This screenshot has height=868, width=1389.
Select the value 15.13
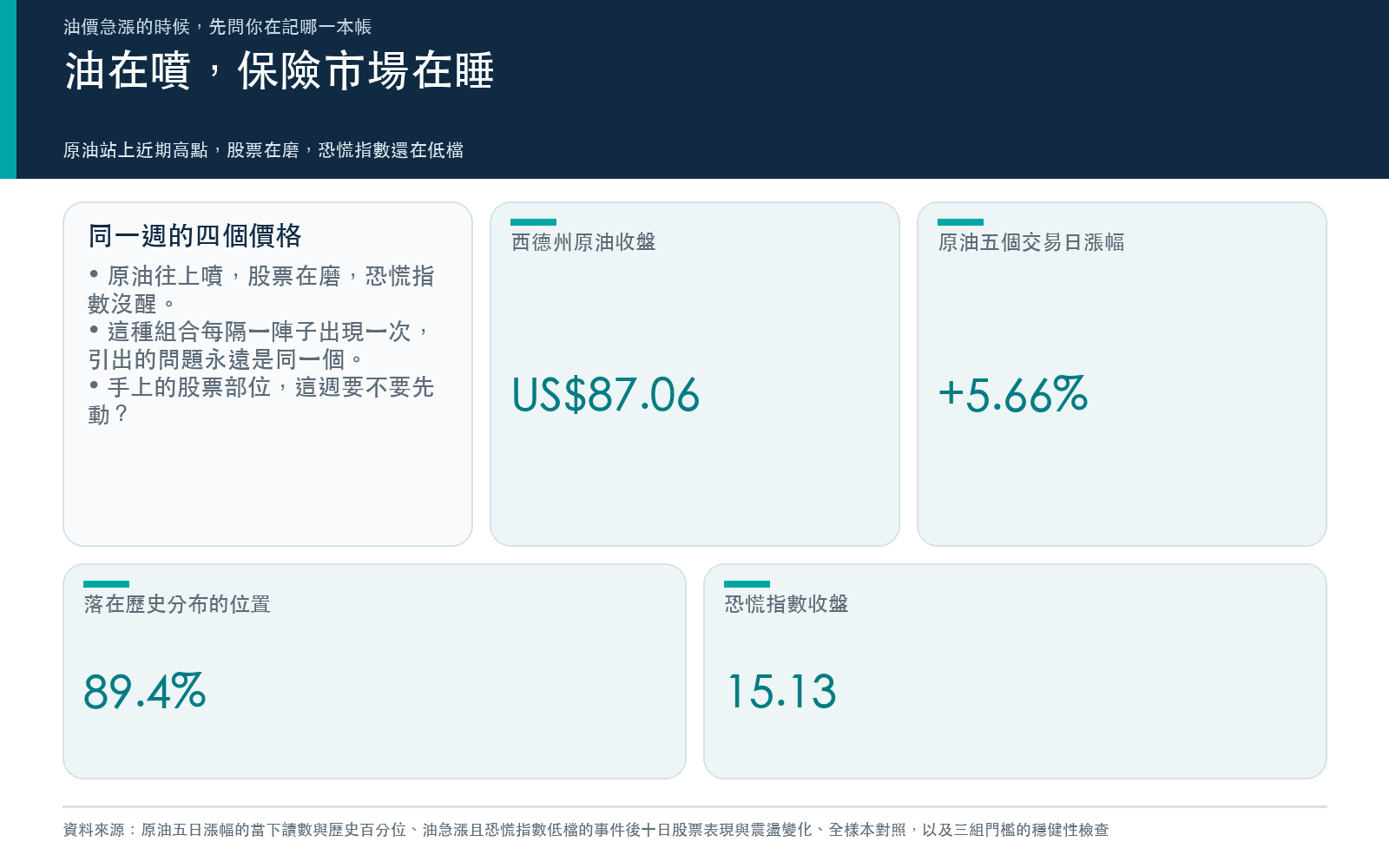[x=781, y=692]
